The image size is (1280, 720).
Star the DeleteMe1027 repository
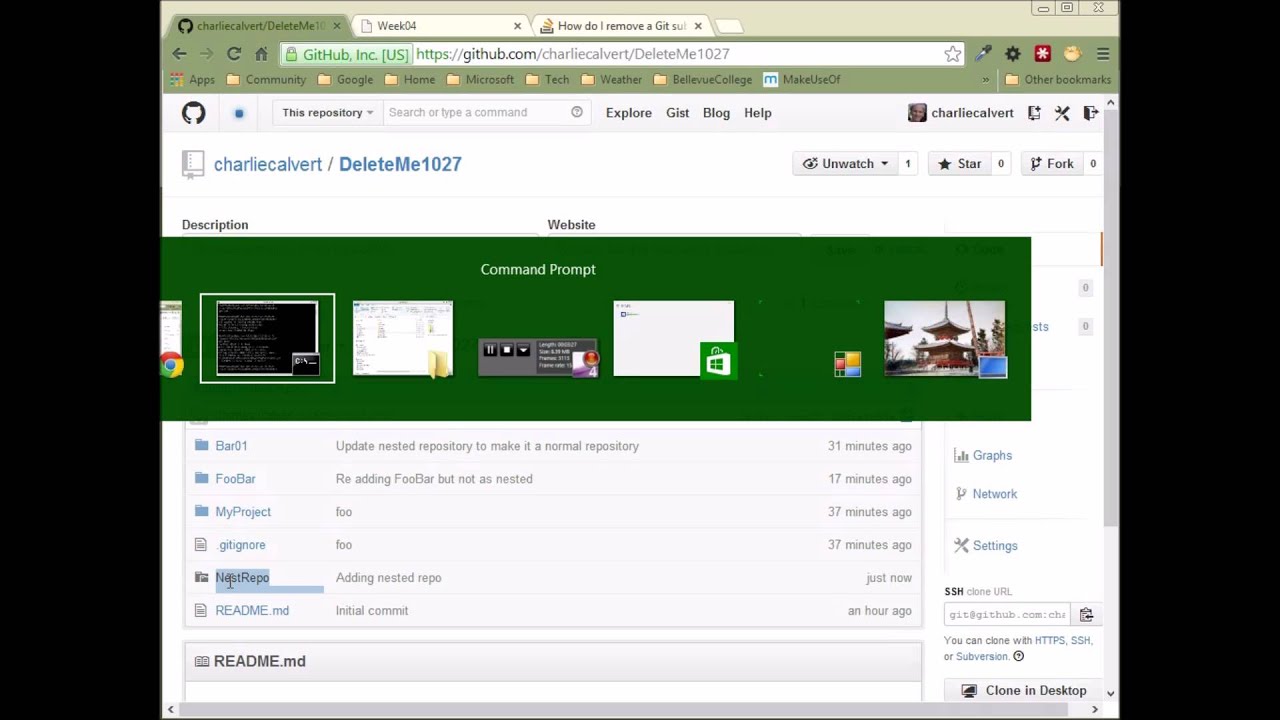(960, 164)
